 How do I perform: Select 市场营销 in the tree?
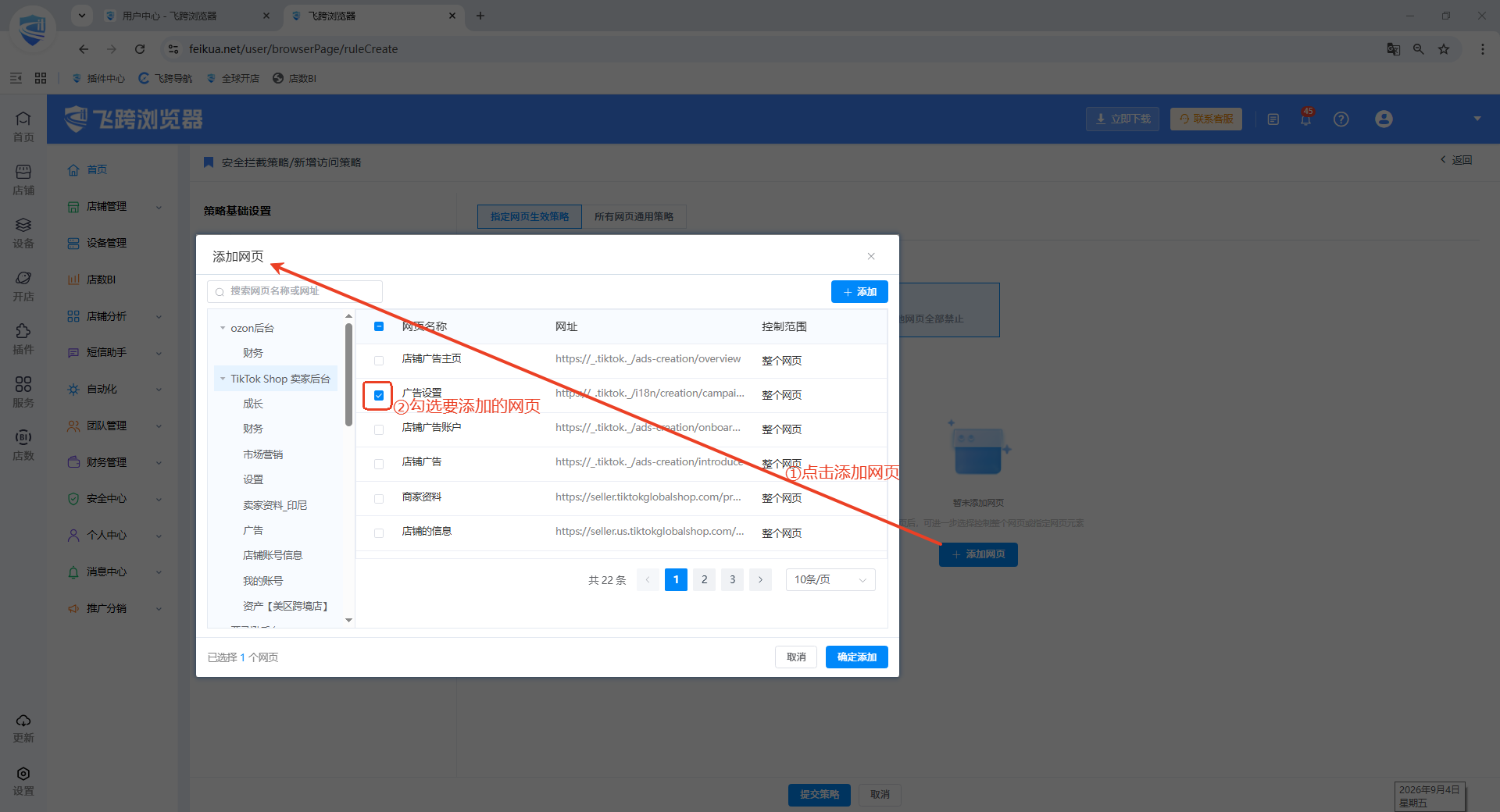pyautogui.click(x=263, y=454)
